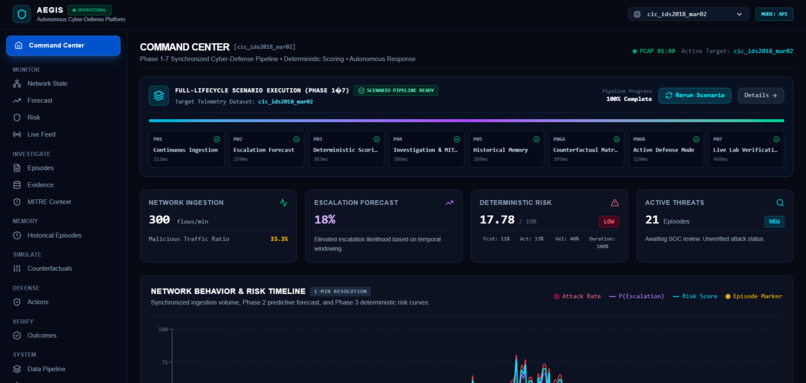
Task: Click the AEGIS shield logo icon
Action: click(x=22, y=14)
